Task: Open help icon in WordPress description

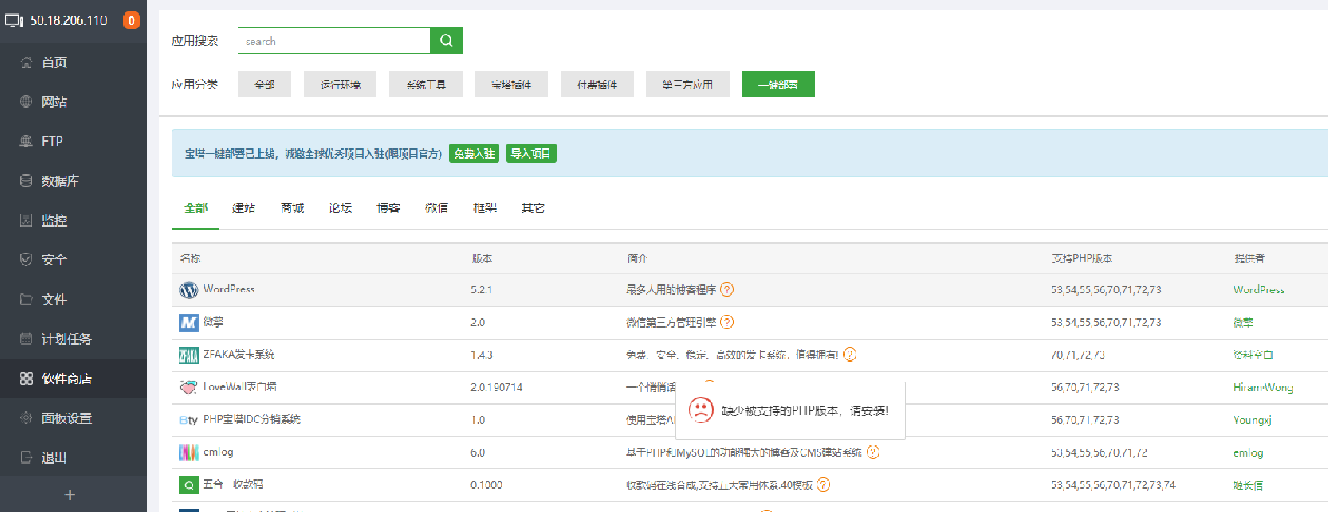Action: click(x=727, y=290)
